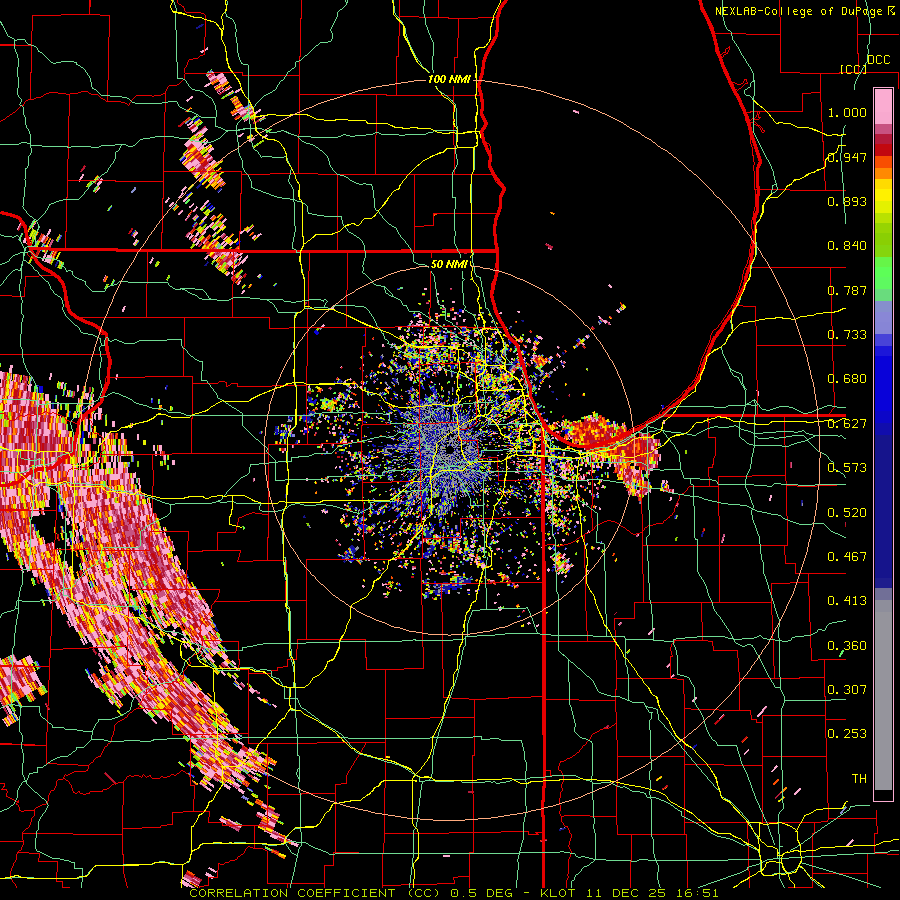Click the 0.520 scale value
This screenshot has width=900, height=900.
tap(847, 513)
